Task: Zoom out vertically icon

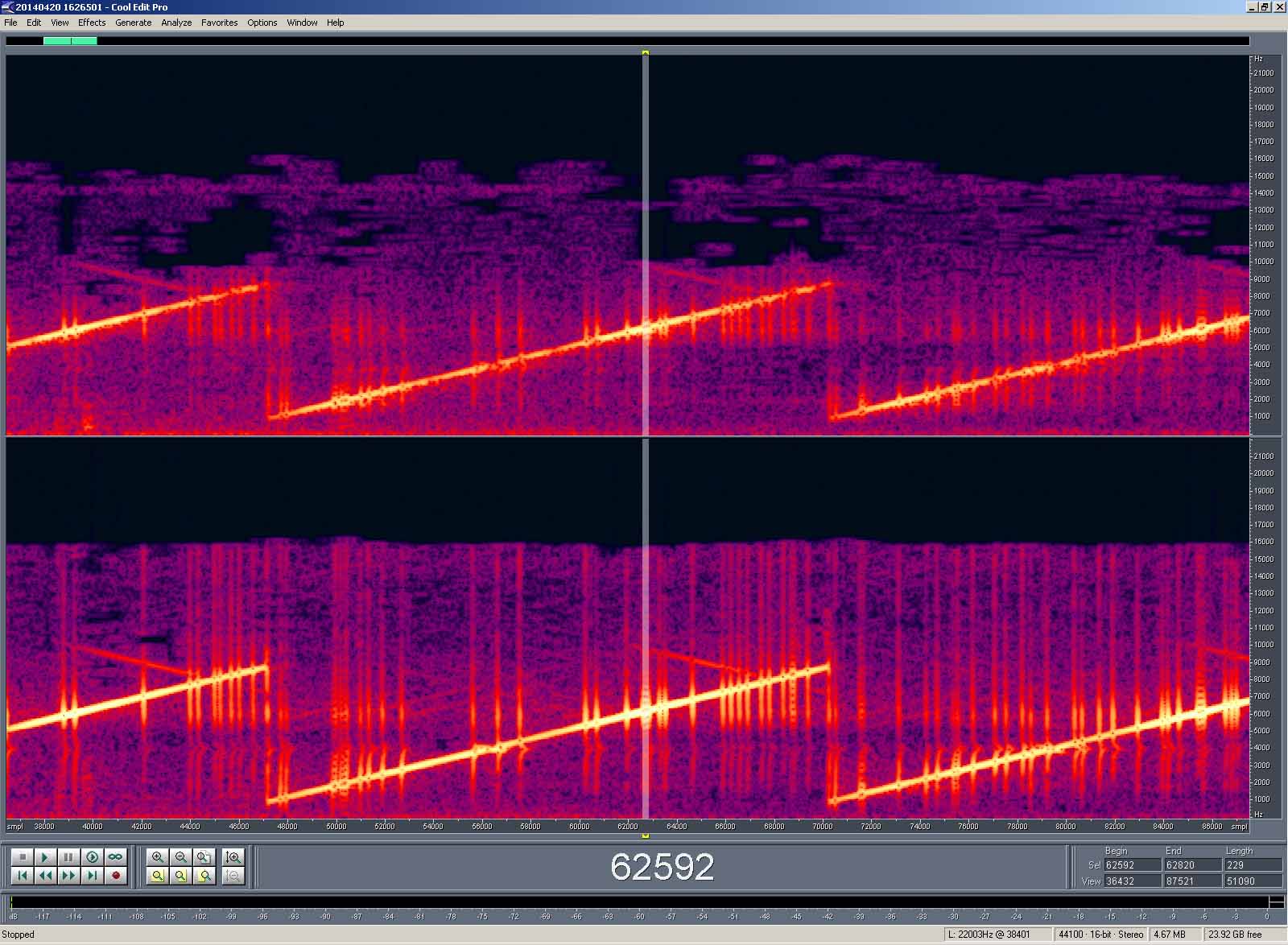Action: (233, 876)
